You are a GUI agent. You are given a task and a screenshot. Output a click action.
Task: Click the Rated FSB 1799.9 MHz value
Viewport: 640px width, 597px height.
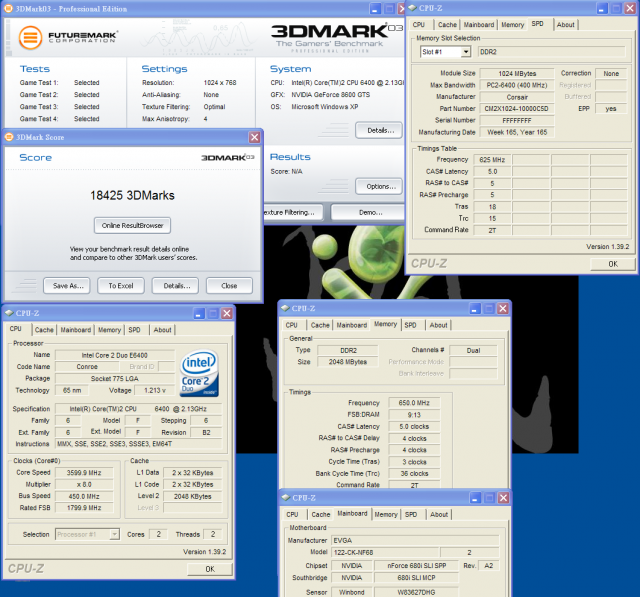pos(84,508)
